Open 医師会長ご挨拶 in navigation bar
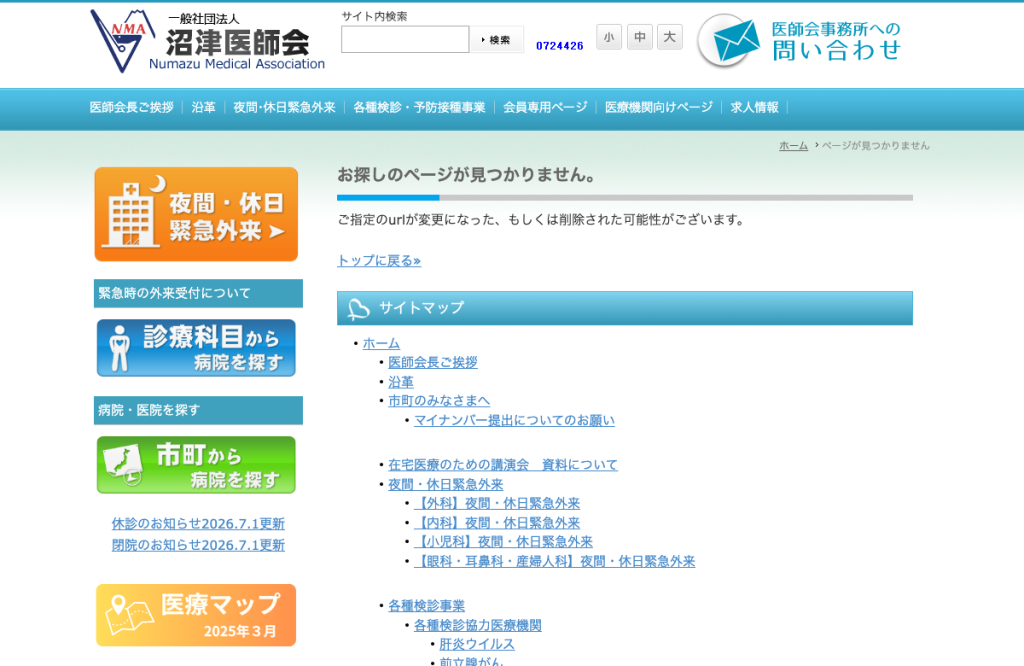Screen dimensions: 1024x666 [132, 108]
